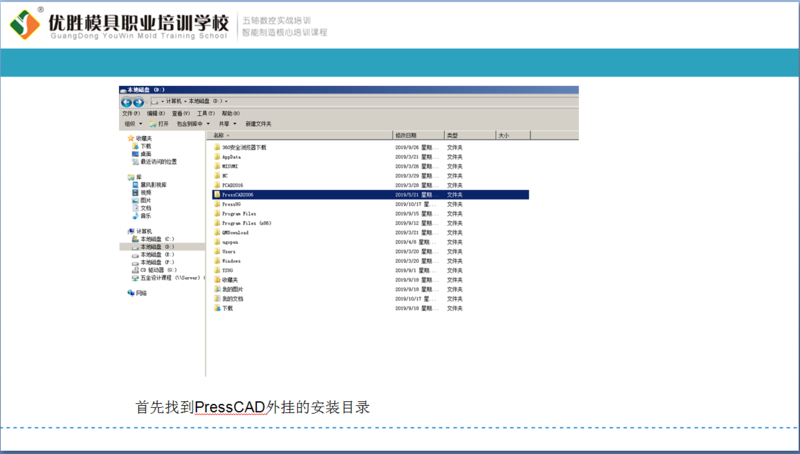Viewport: 800px width, 454px height.
Task: Click the 文件夹 type in YSUG row
Action: pyautogui.click(x=455, y=270)
